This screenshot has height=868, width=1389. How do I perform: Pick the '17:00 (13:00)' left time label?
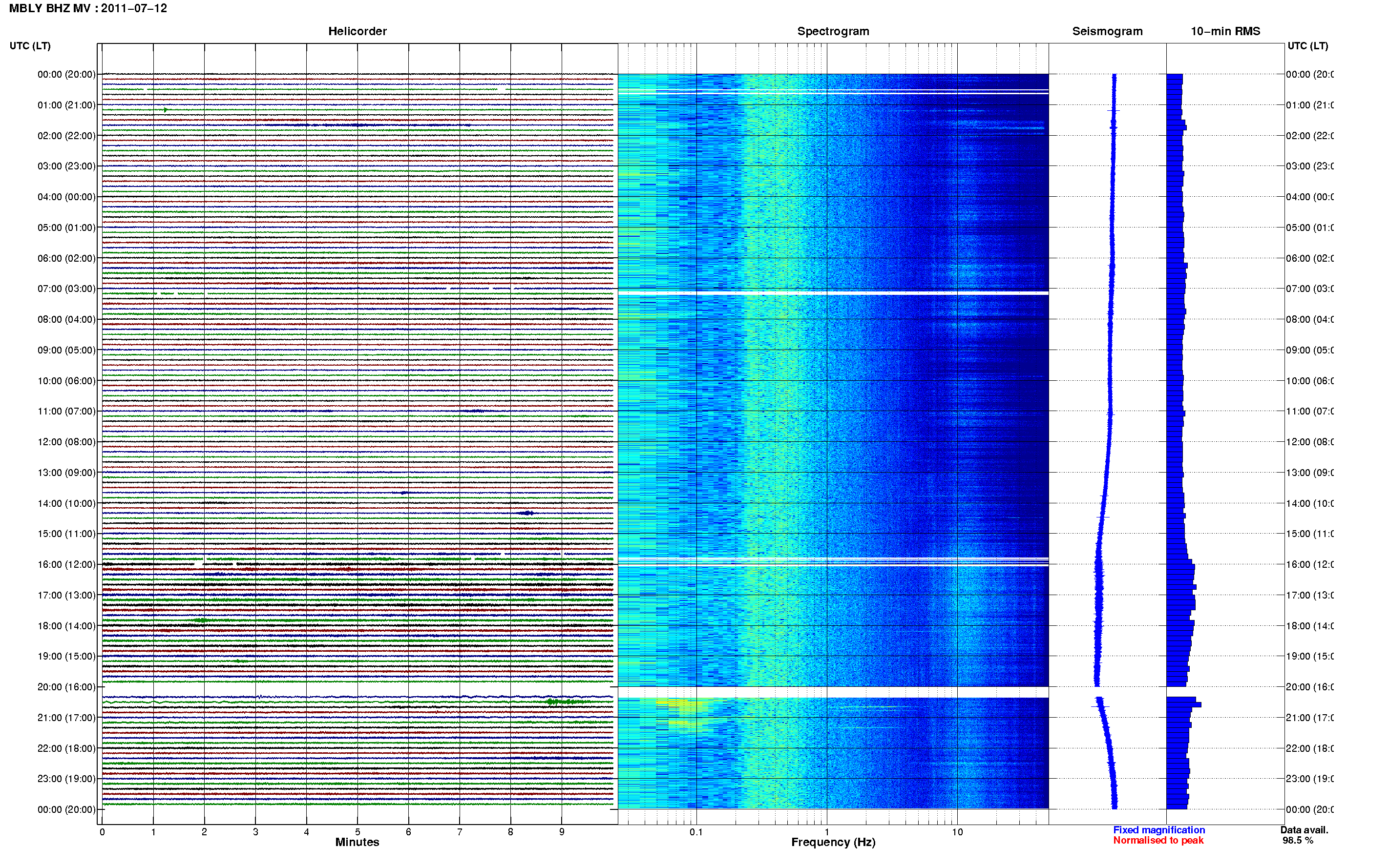(66, 595)
